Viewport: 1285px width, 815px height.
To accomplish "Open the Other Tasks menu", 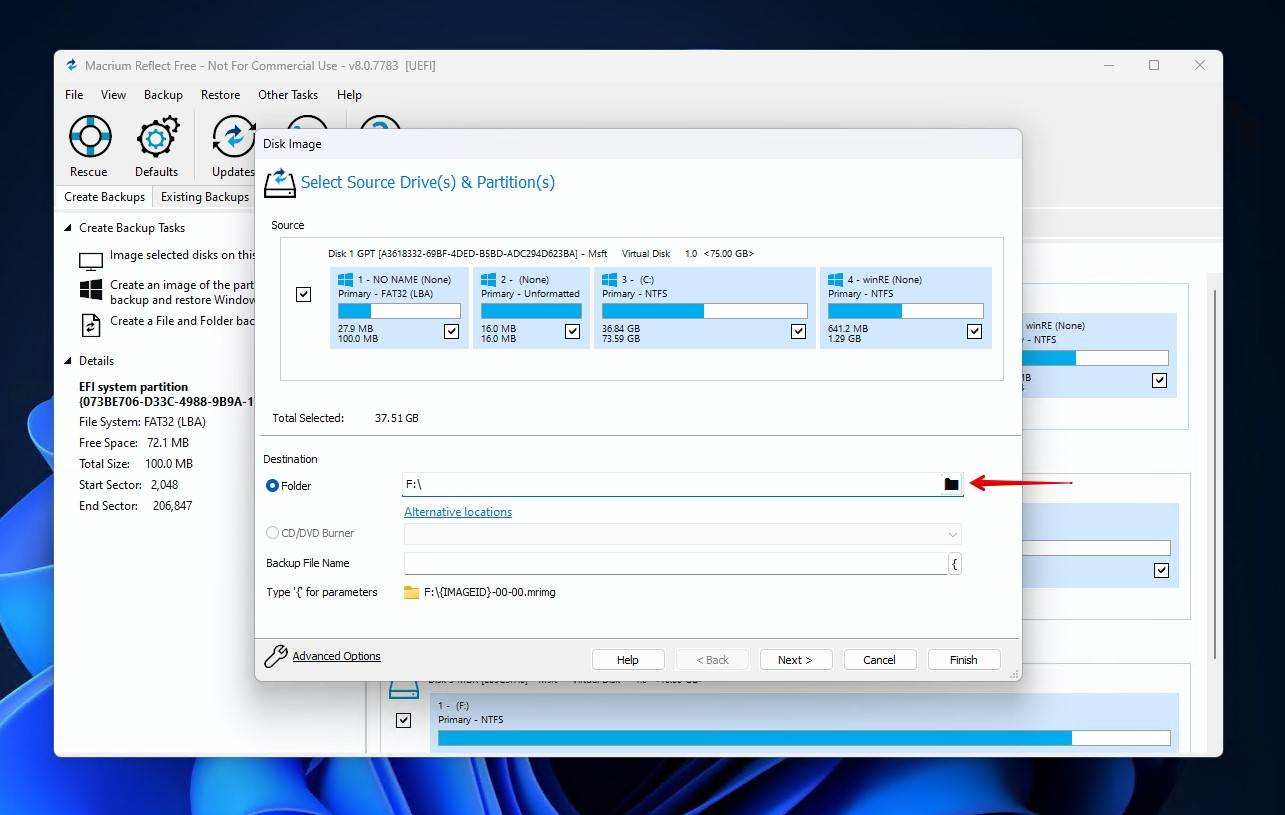I will point(288,95).
